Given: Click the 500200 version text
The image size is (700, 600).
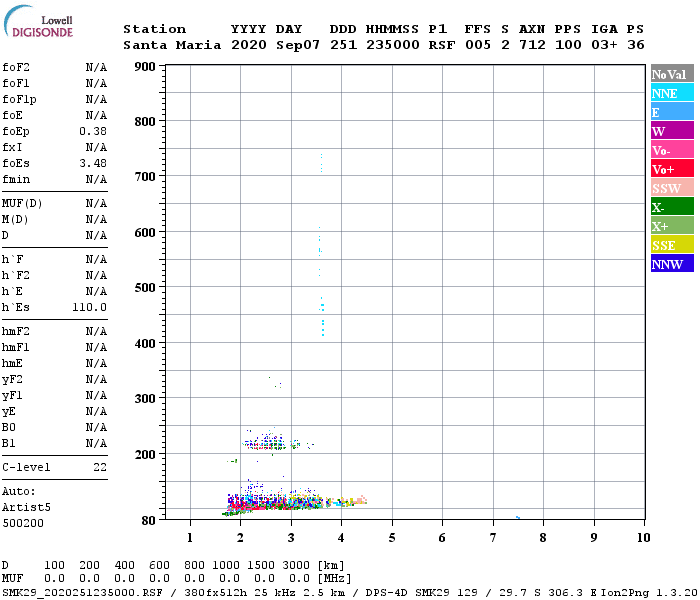Looking at the screenshot, I should [x=23, y=523].
